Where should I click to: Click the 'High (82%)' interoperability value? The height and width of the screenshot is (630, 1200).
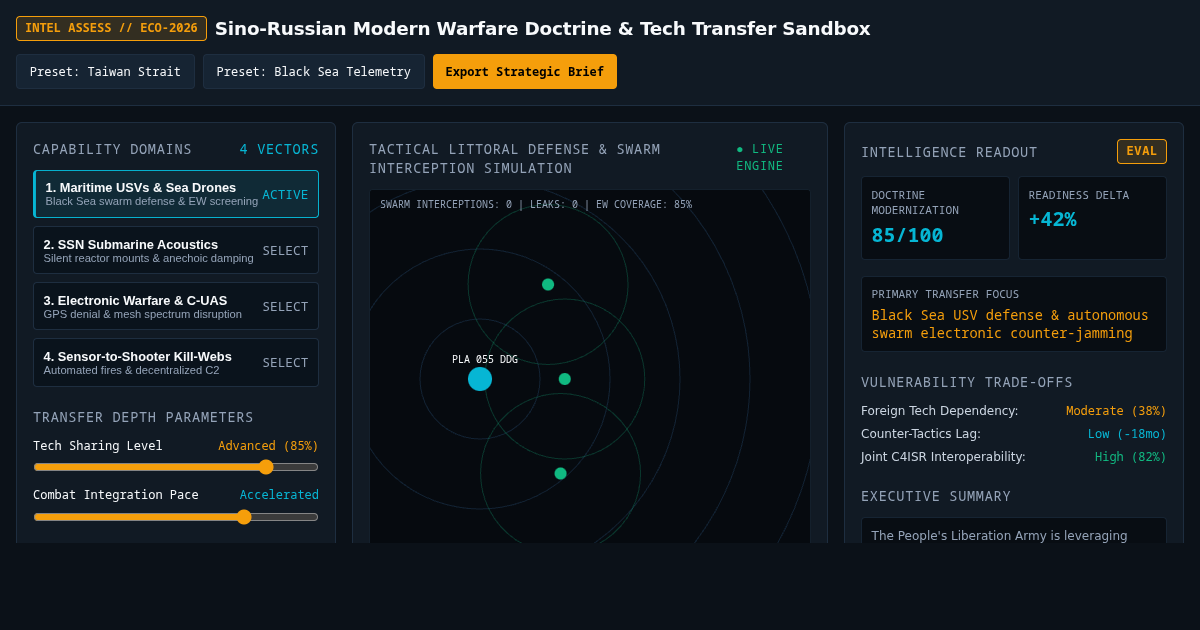[x=1131, y=457]
